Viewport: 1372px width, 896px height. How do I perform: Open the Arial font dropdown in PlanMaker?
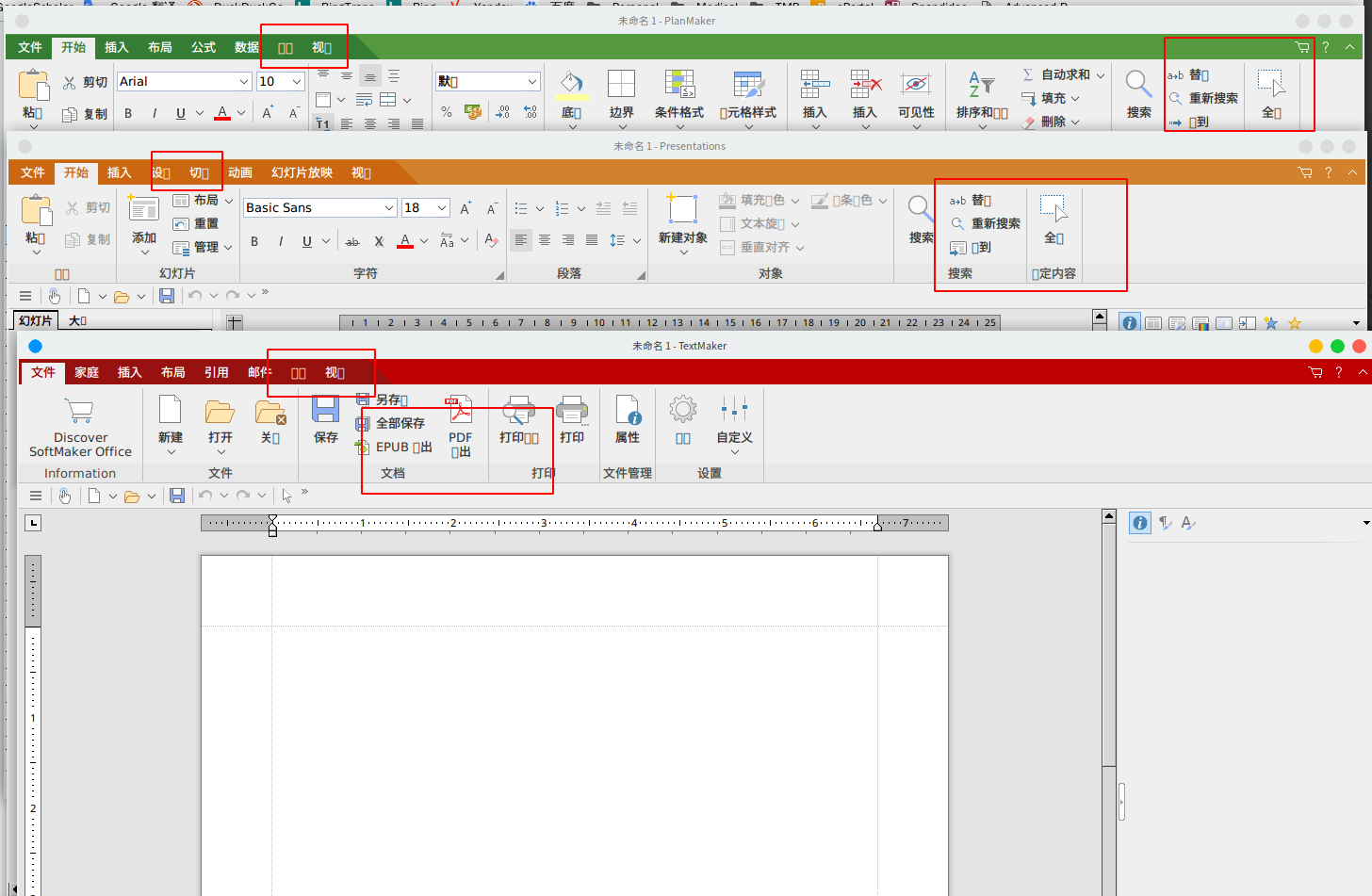(x=243, y=82)
